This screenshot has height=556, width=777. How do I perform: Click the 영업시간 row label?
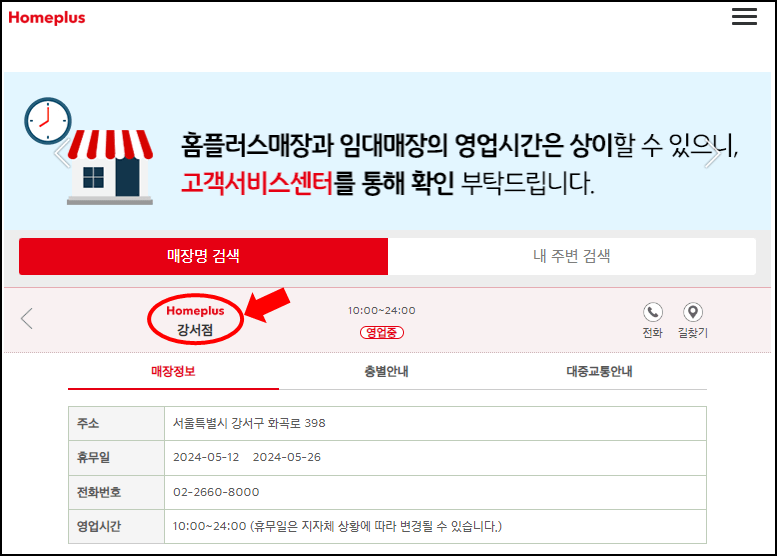tap(99, 526)
